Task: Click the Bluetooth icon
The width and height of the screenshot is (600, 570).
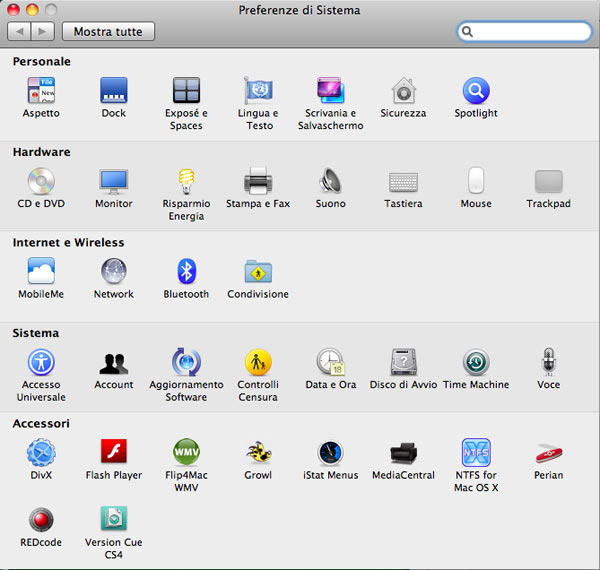Action: pos(186,272)
